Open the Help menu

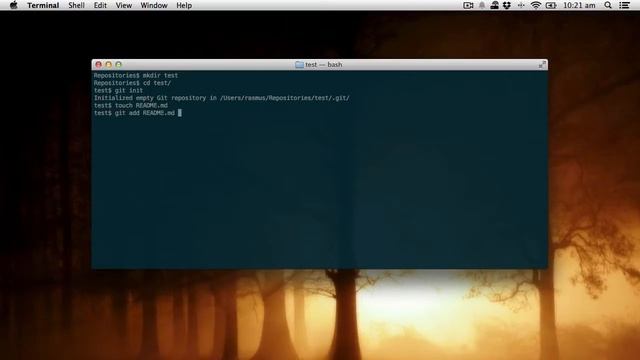(x=184, y=5)
